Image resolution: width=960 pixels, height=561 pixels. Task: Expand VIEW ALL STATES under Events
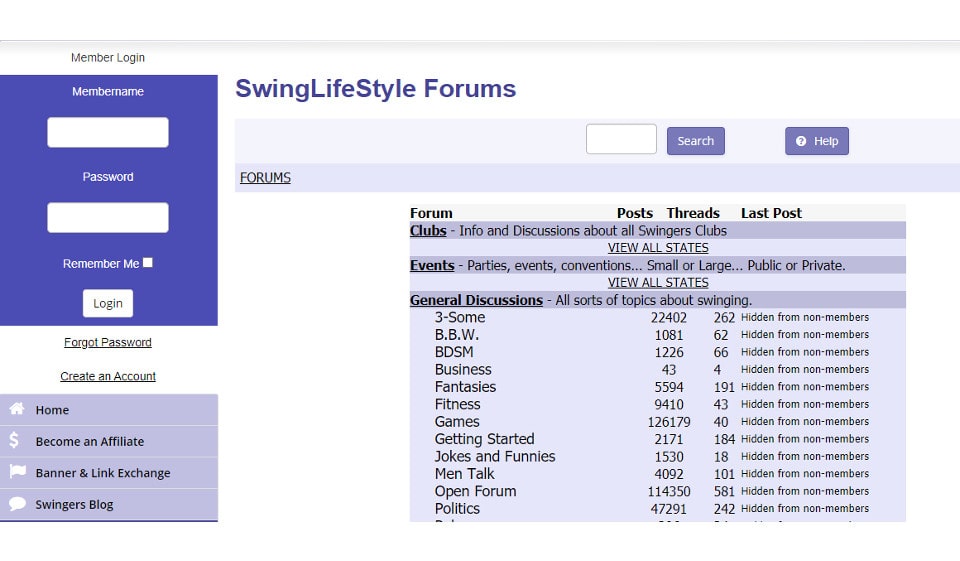[x=658, y=283]
